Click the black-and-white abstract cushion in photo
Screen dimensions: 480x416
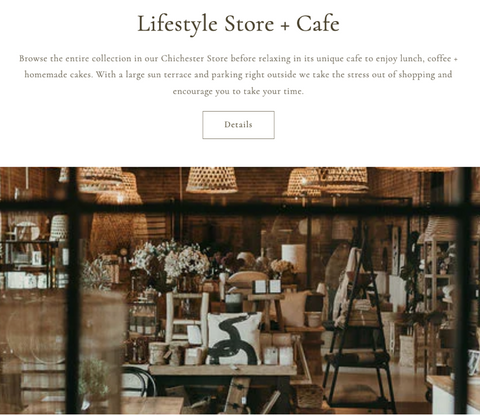point(234,339)
